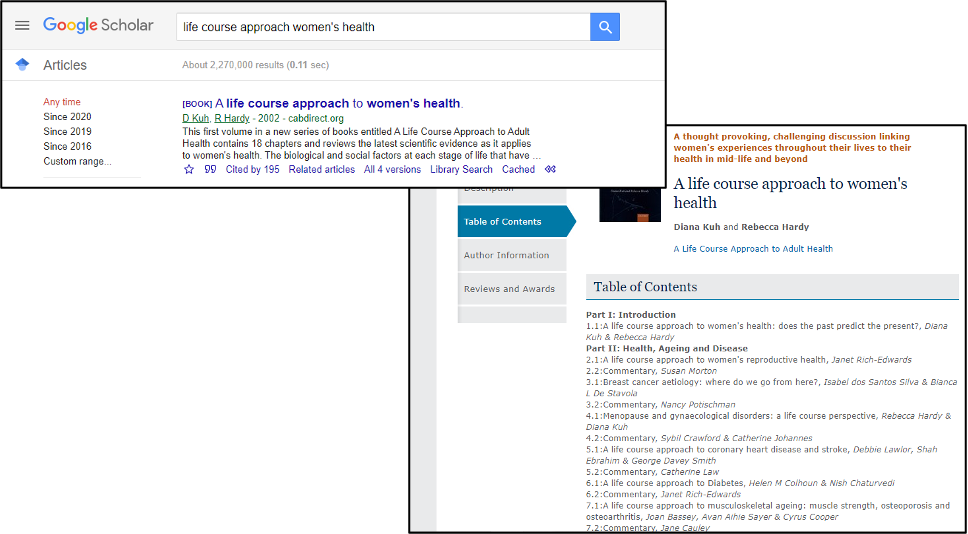Filter results Since 2019

pyautogui.click(x=67, y=131)
